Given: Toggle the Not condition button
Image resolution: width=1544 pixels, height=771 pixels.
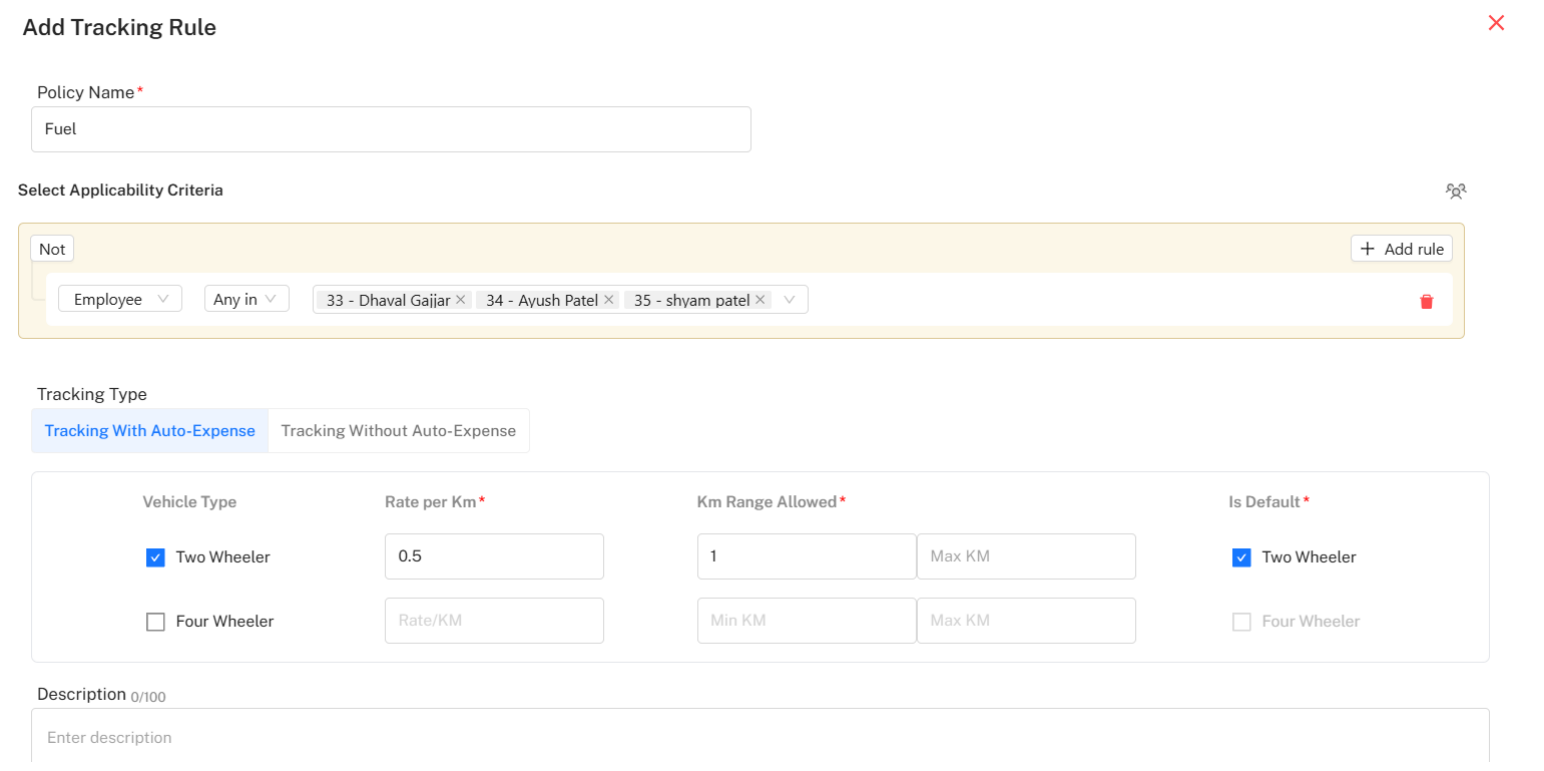Looking at the screenshot, I should (52, 249).
